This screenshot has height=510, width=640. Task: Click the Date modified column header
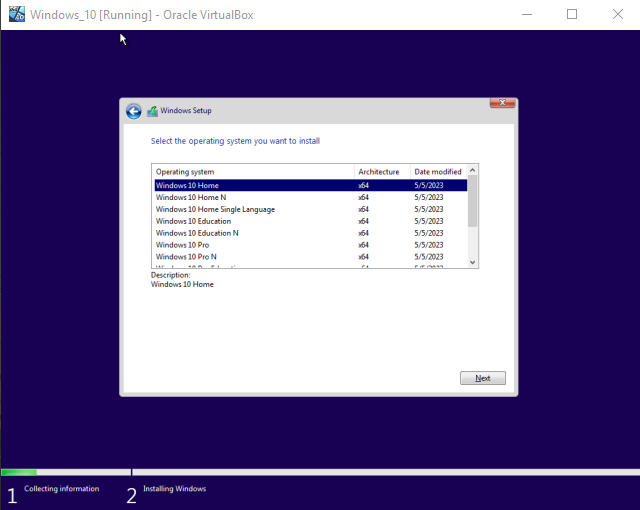pyautogui.click(x=438, y=172)
